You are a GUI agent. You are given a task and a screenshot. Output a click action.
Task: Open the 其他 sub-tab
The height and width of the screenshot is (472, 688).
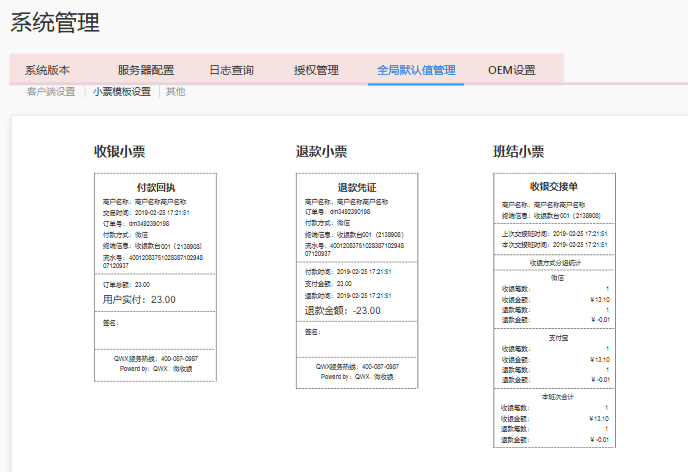coord(176,92)
